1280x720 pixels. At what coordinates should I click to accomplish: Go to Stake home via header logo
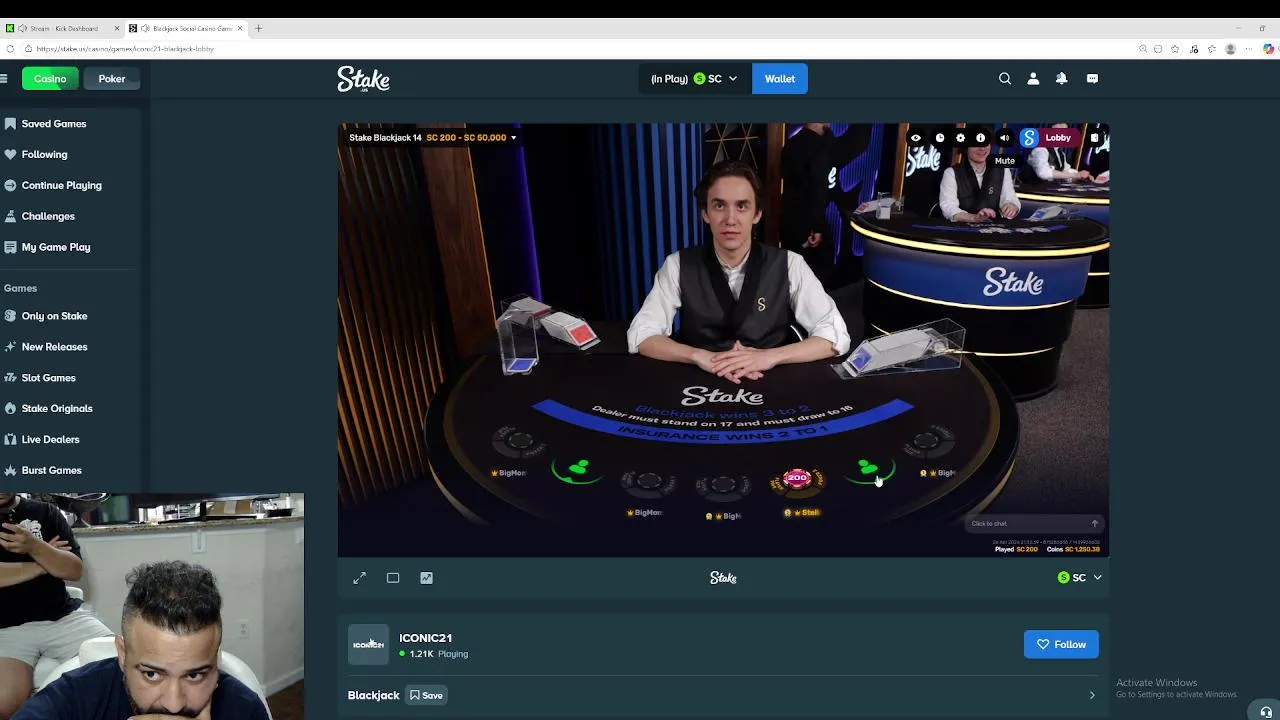(x=363, y=79)
